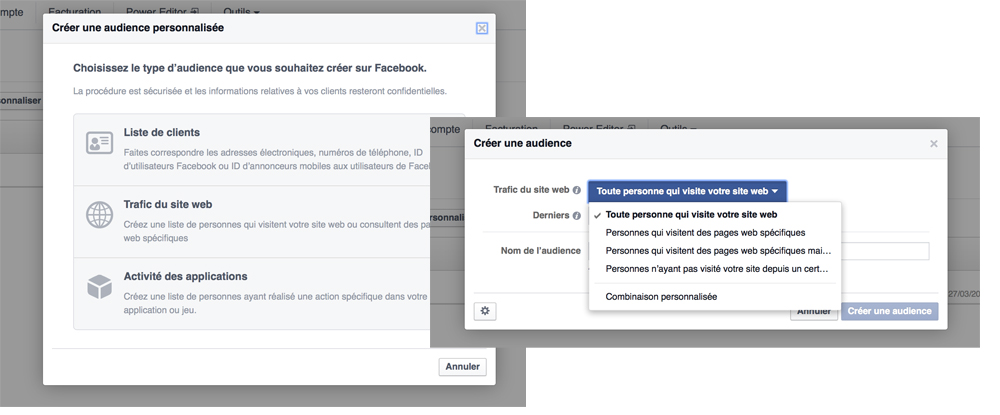
Task: Click info icon next to Trafic du site web
Action: pyautogui.click(x=577, y=190)
